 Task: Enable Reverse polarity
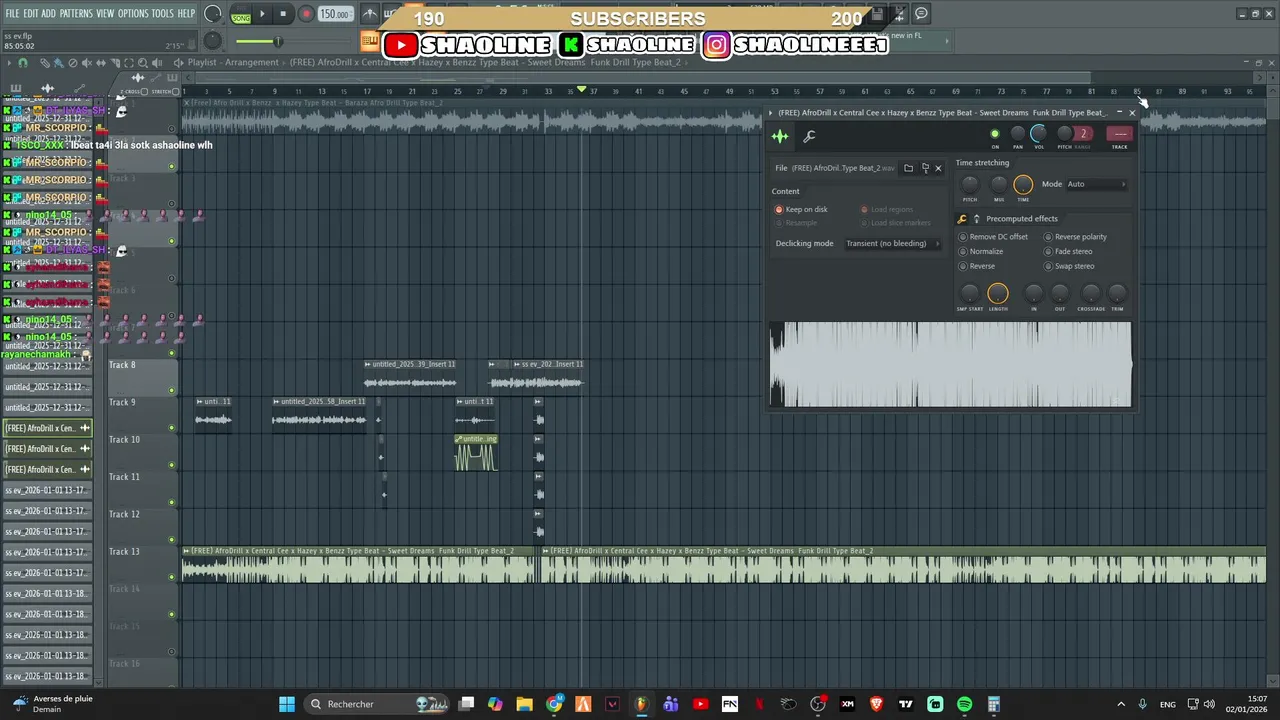[x=1076, y=237]
